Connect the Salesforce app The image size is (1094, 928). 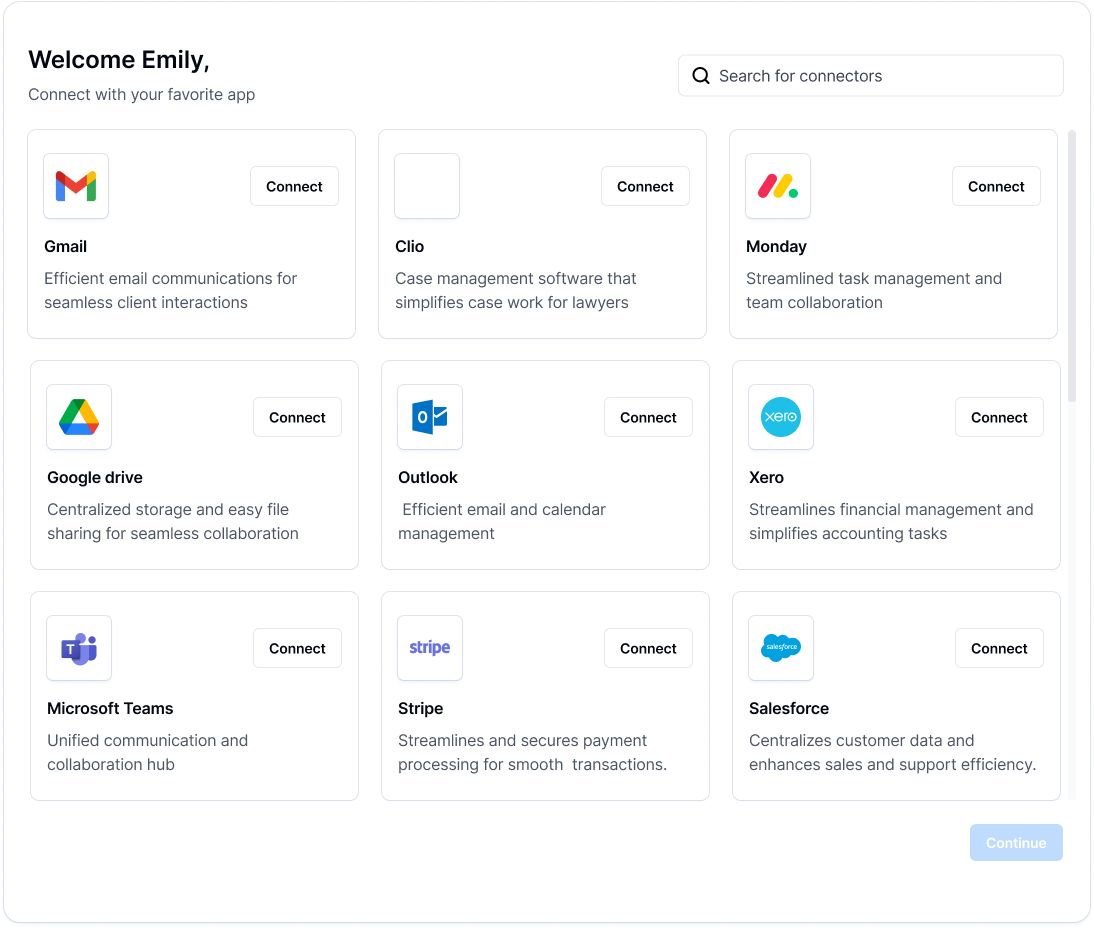coord(999,648)
